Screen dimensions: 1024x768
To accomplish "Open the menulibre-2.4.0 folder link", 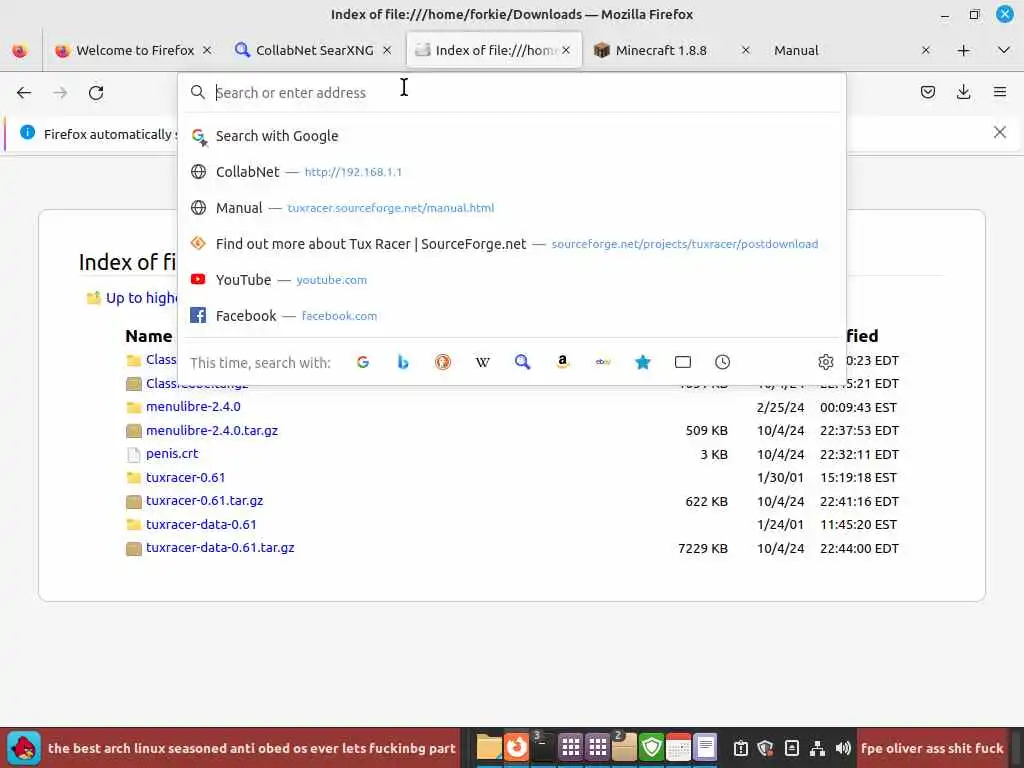I will coord(193,406).
